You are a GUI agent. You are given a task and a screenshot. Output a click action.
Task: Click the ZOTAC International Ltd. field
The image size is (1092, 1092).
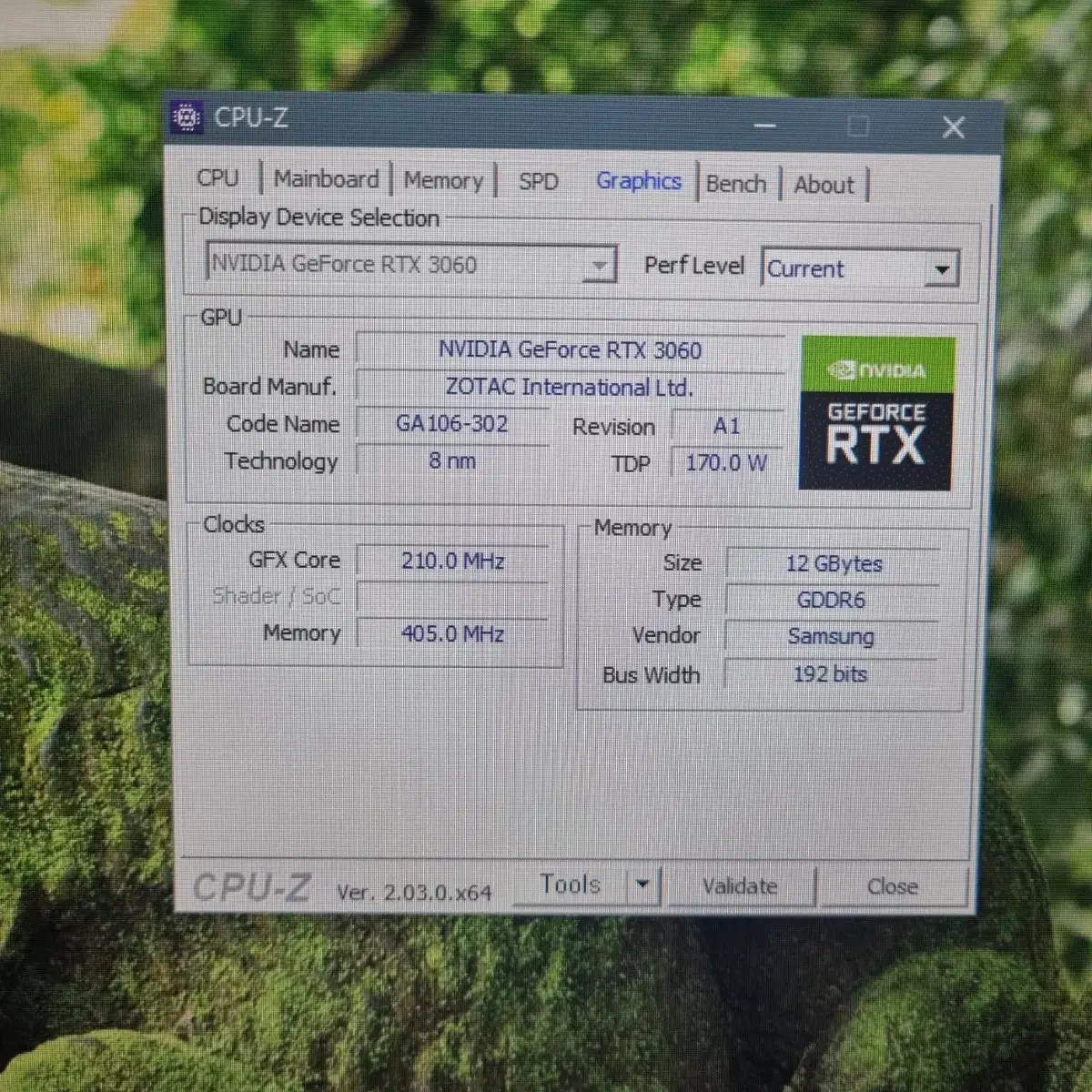pos(570,387)
